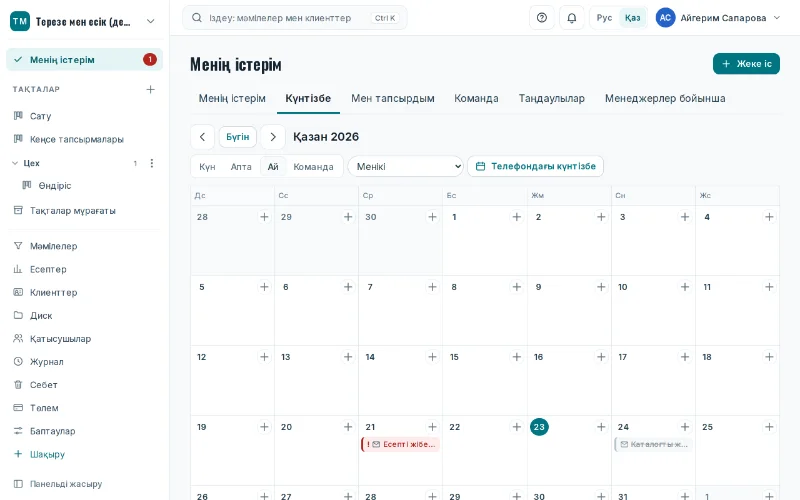Expand workspace switcher chevron
Image resolution: width=800 pixels, height=500 pixels.
coord(151,21)
